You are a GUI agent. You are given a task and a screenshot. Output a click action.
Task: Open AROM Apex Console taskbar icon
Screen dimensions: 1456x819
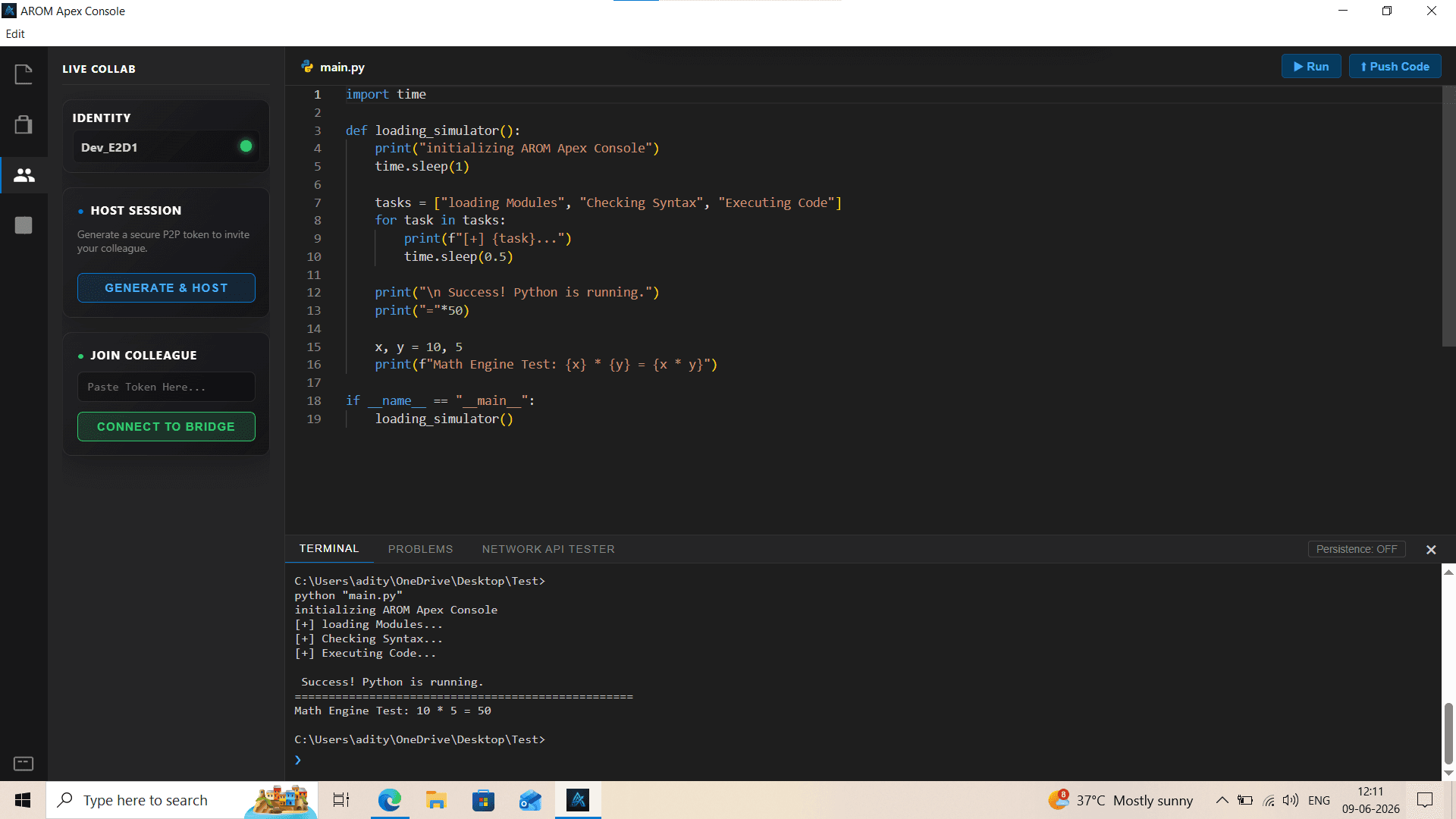point(578,800)
